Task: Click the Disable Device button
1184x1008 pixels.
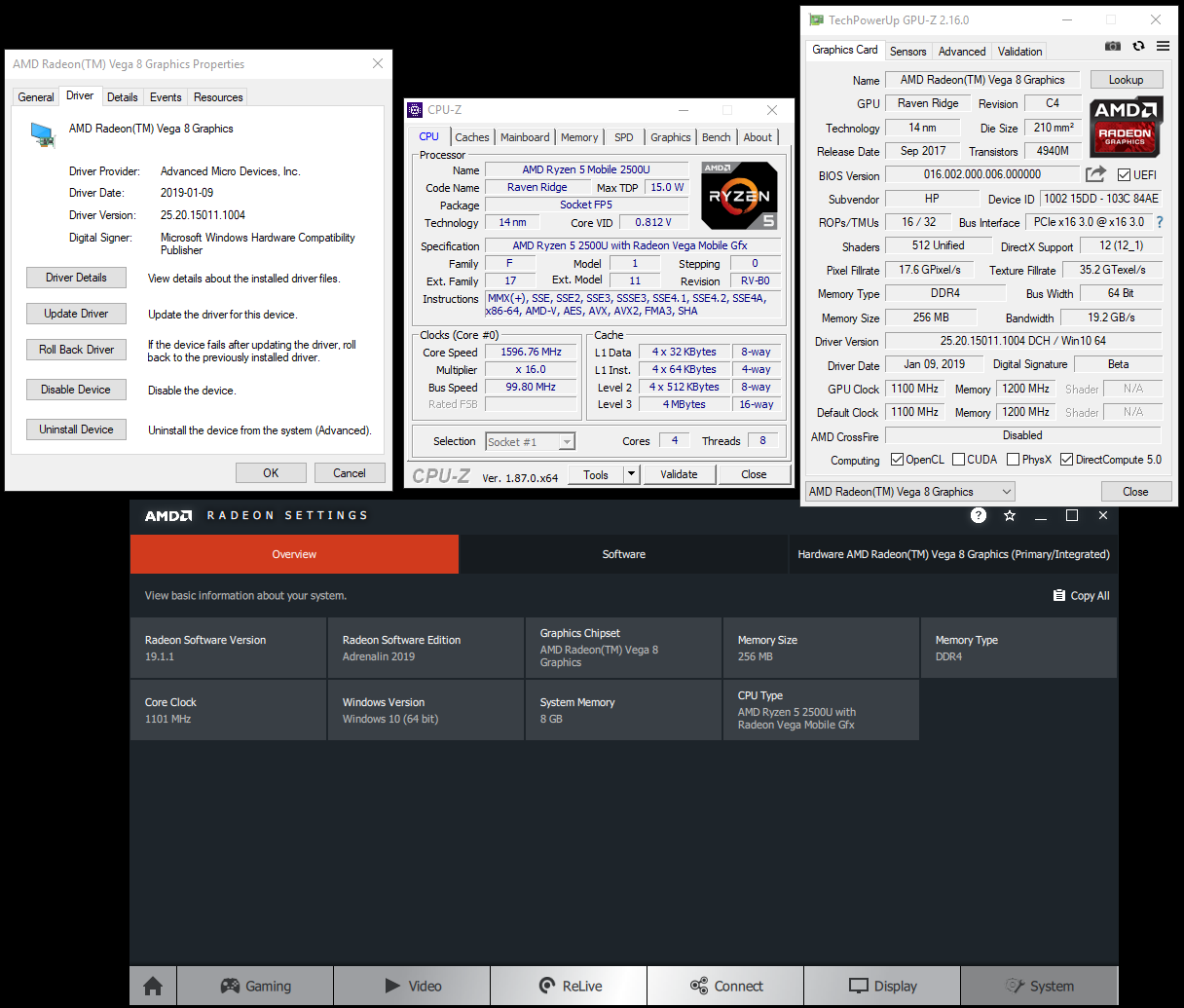Action: pyautogui.click(x=76, y=390)
